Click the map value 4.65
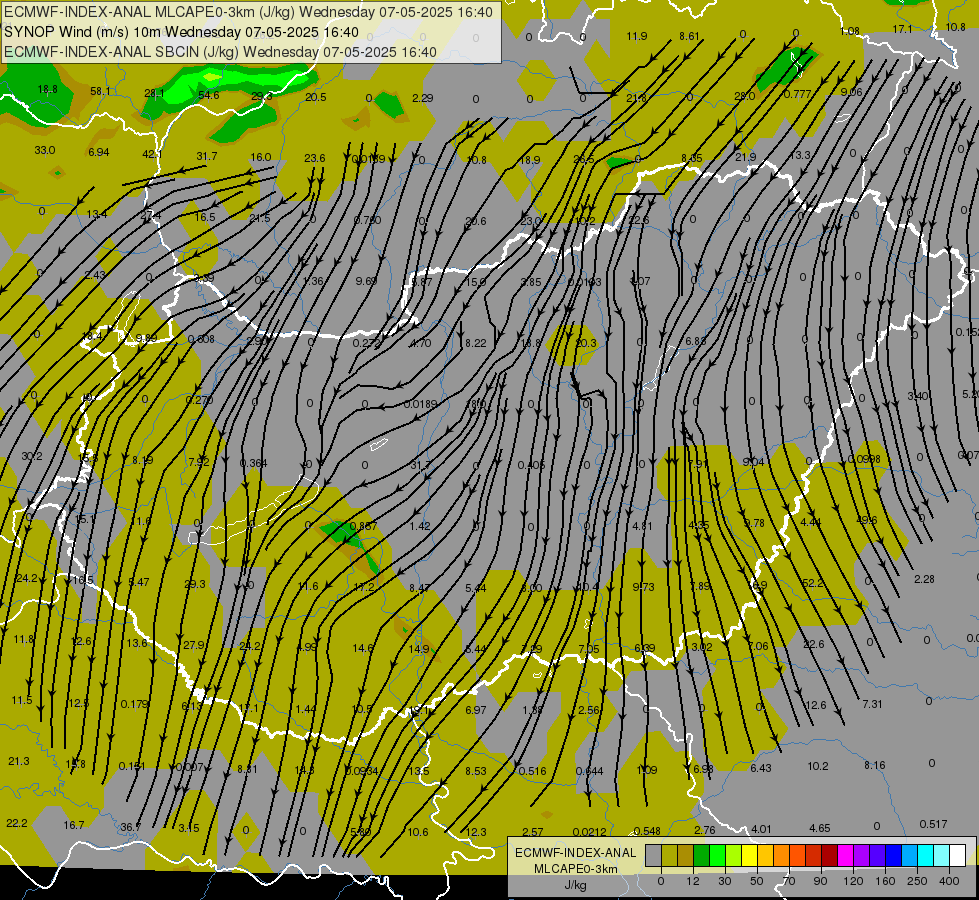This screenshot has height=900, width=979. click(x=820, y=828)
